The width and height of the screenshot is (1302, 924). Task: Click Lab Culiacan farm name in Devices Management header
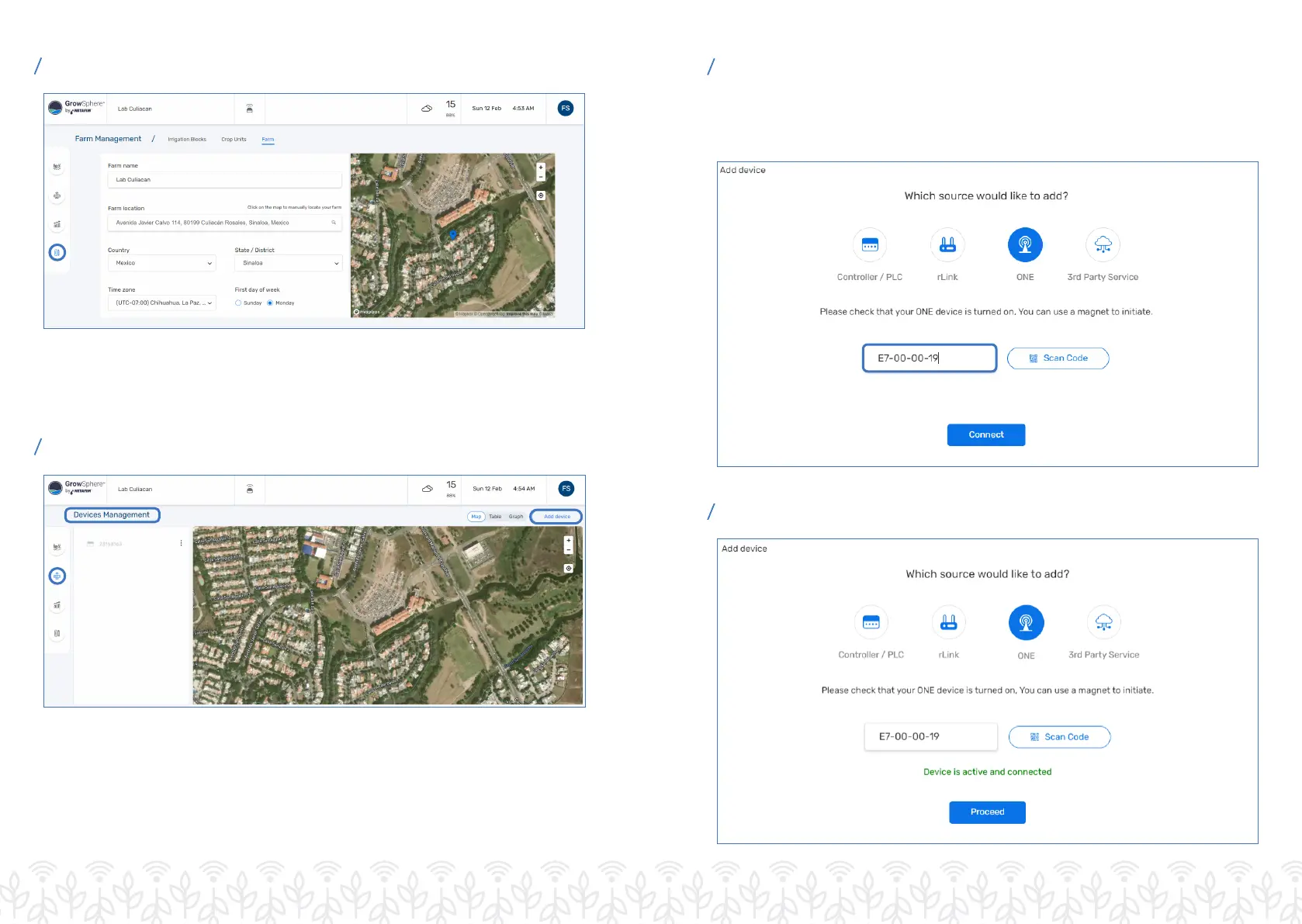135,490
